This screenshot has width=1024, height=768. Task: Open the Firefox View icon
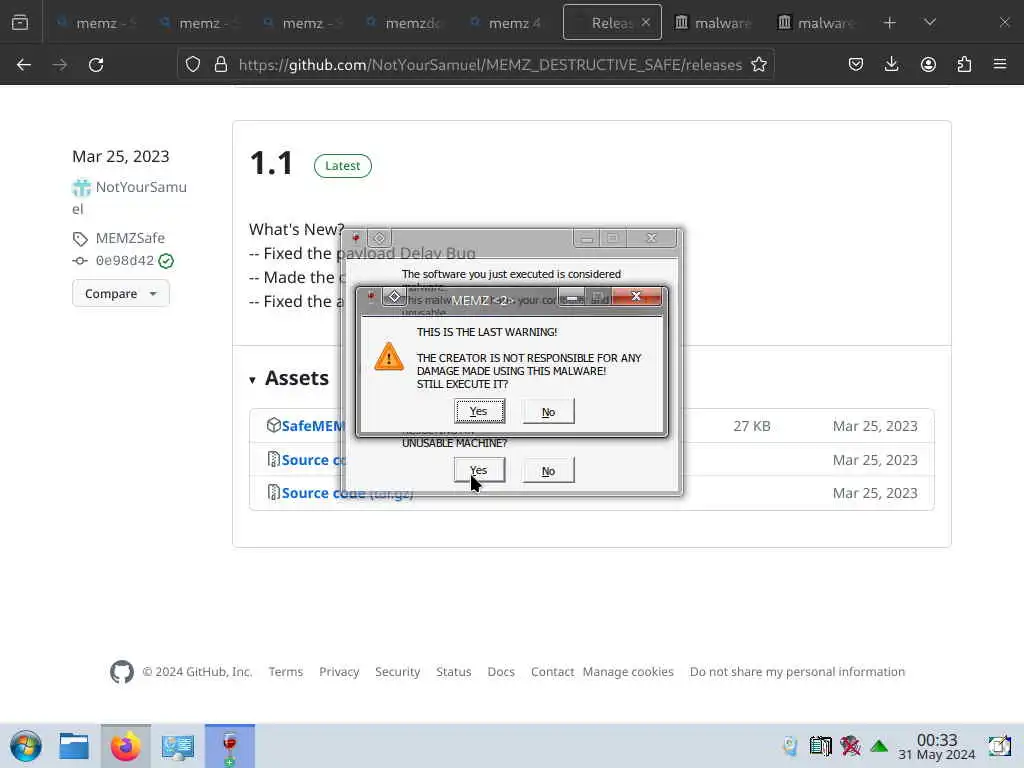coord(20,23)
